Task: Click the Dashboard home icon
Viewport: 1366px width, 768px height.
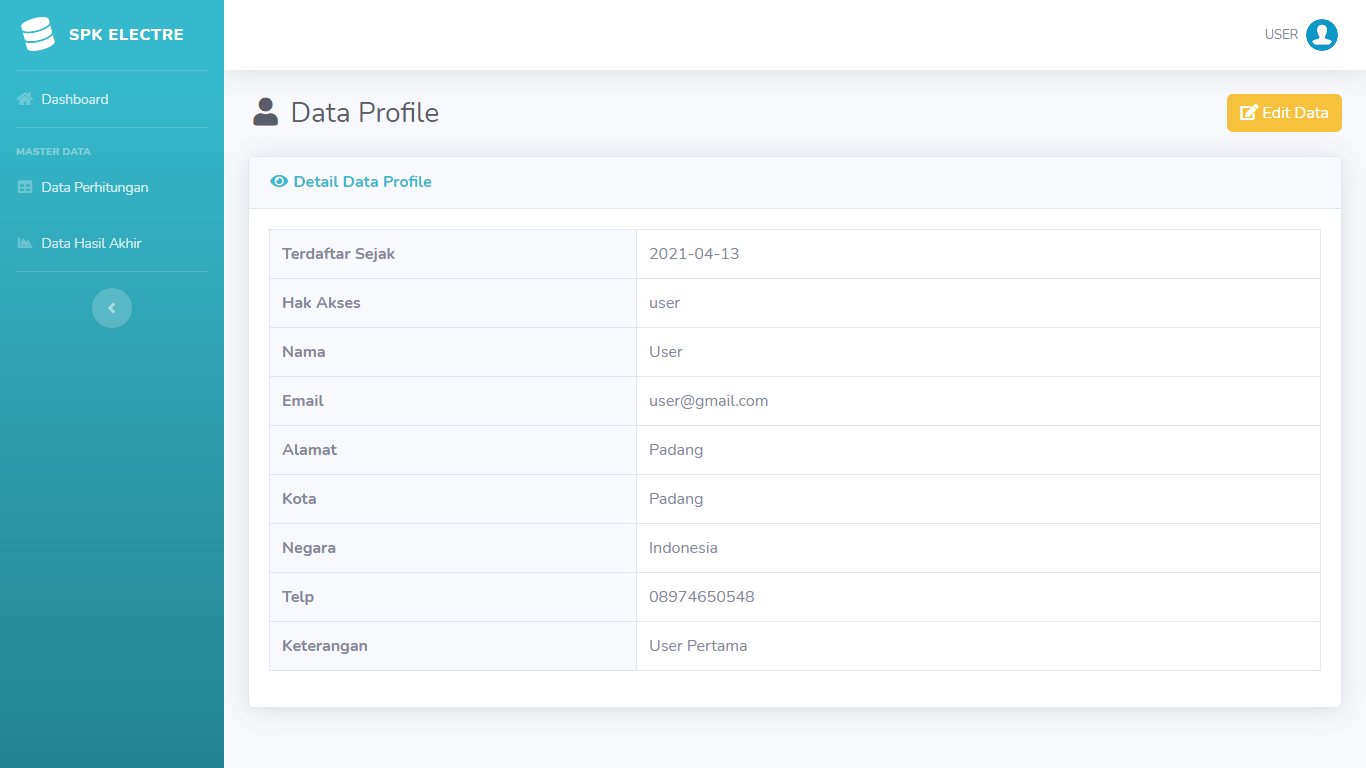Action: [25, 99]
